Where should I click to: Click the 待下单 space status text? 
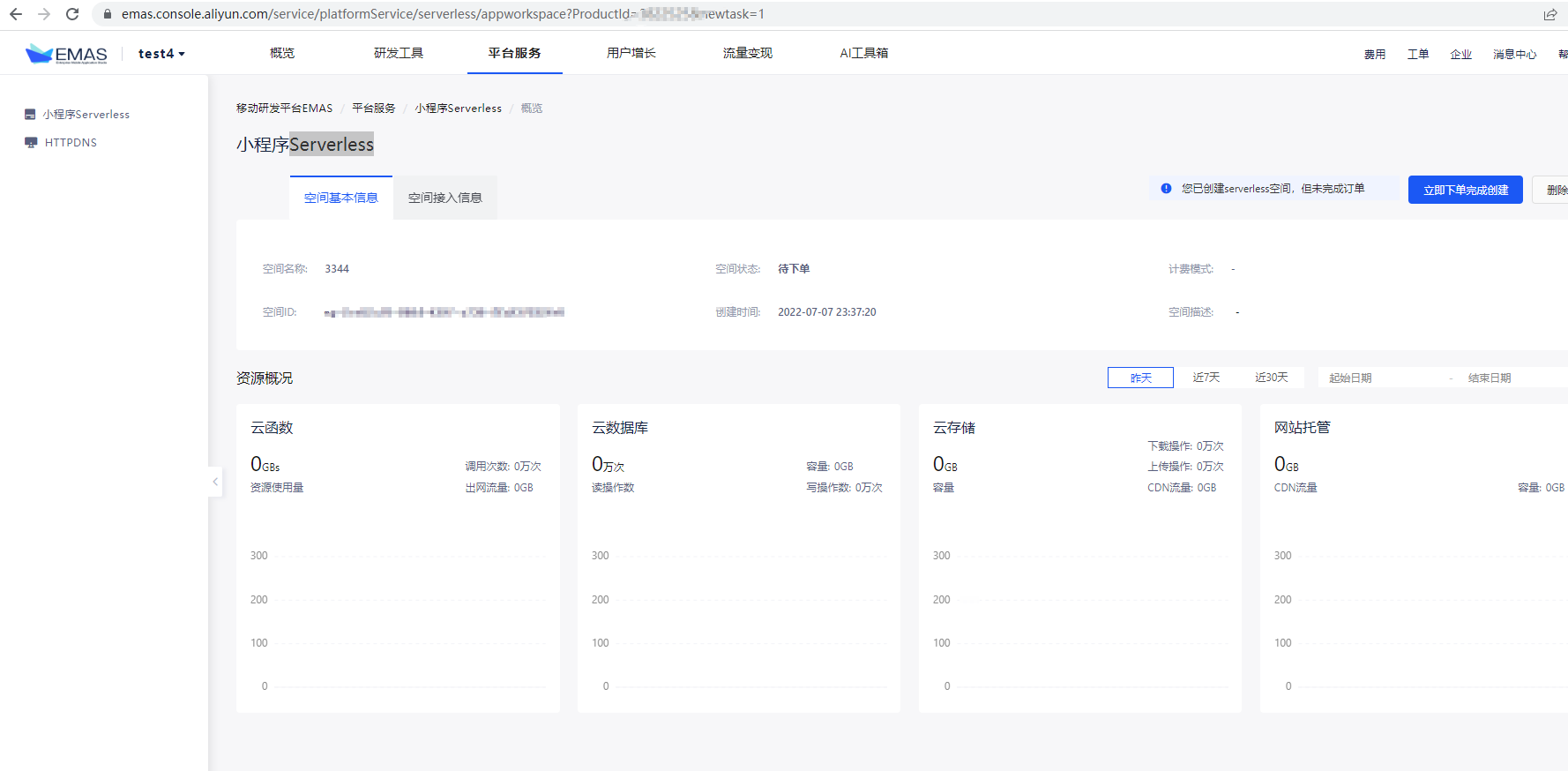(794, 269)
